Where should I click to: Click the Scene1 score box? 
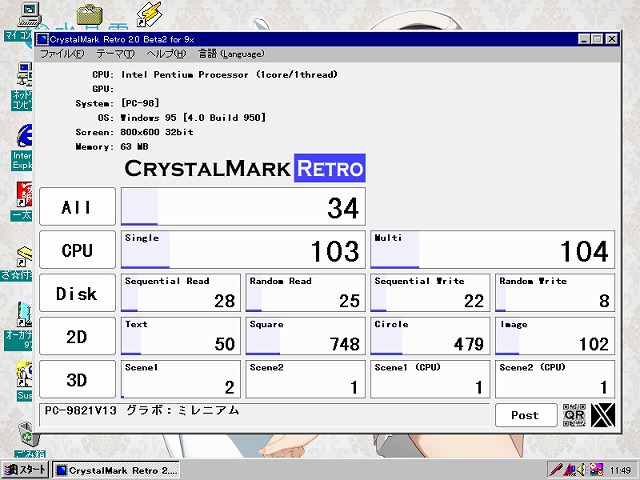[180, 380]
